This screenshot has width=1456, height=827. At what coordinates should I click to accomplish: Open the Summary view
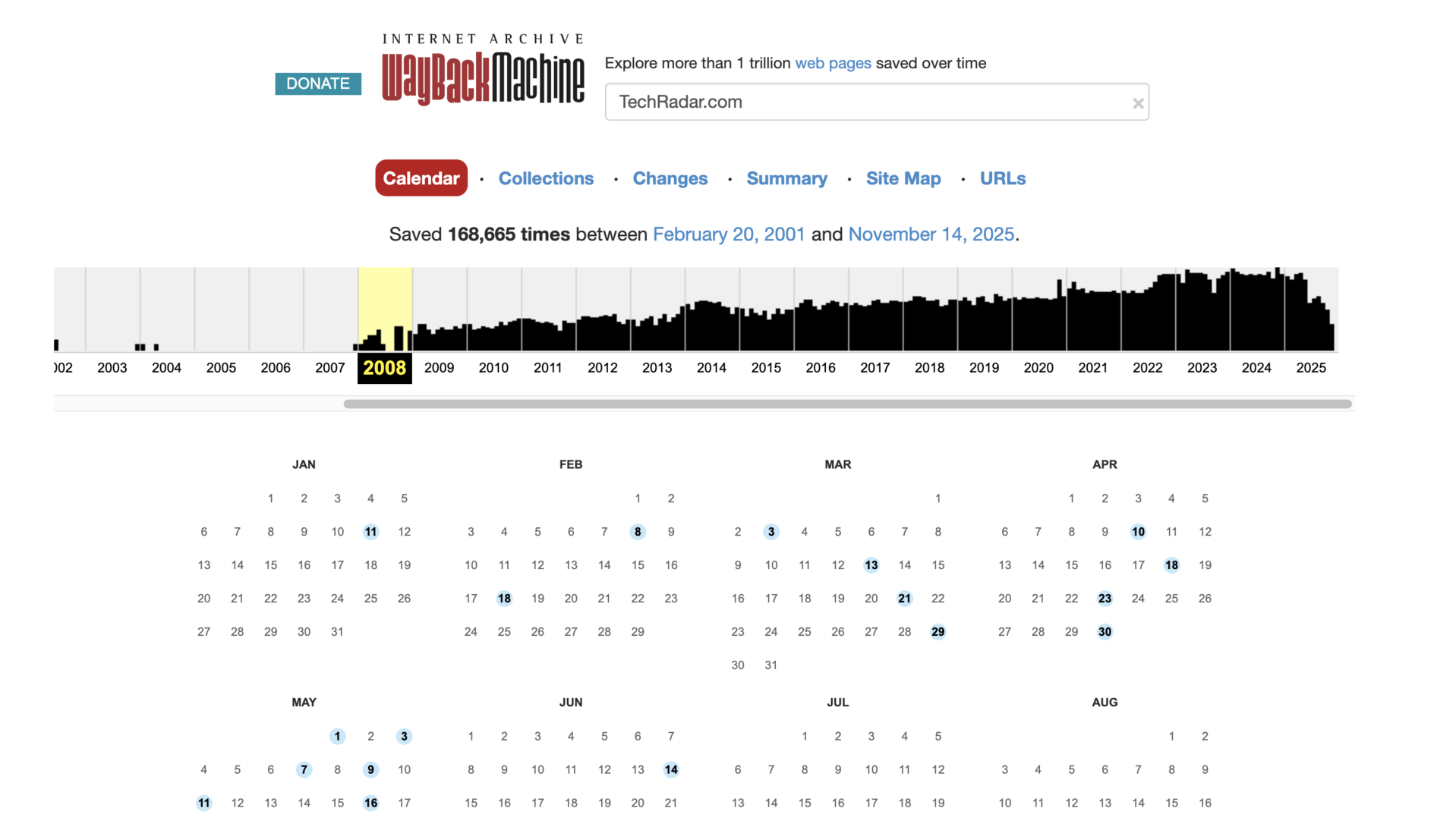[x=786, y=178]
